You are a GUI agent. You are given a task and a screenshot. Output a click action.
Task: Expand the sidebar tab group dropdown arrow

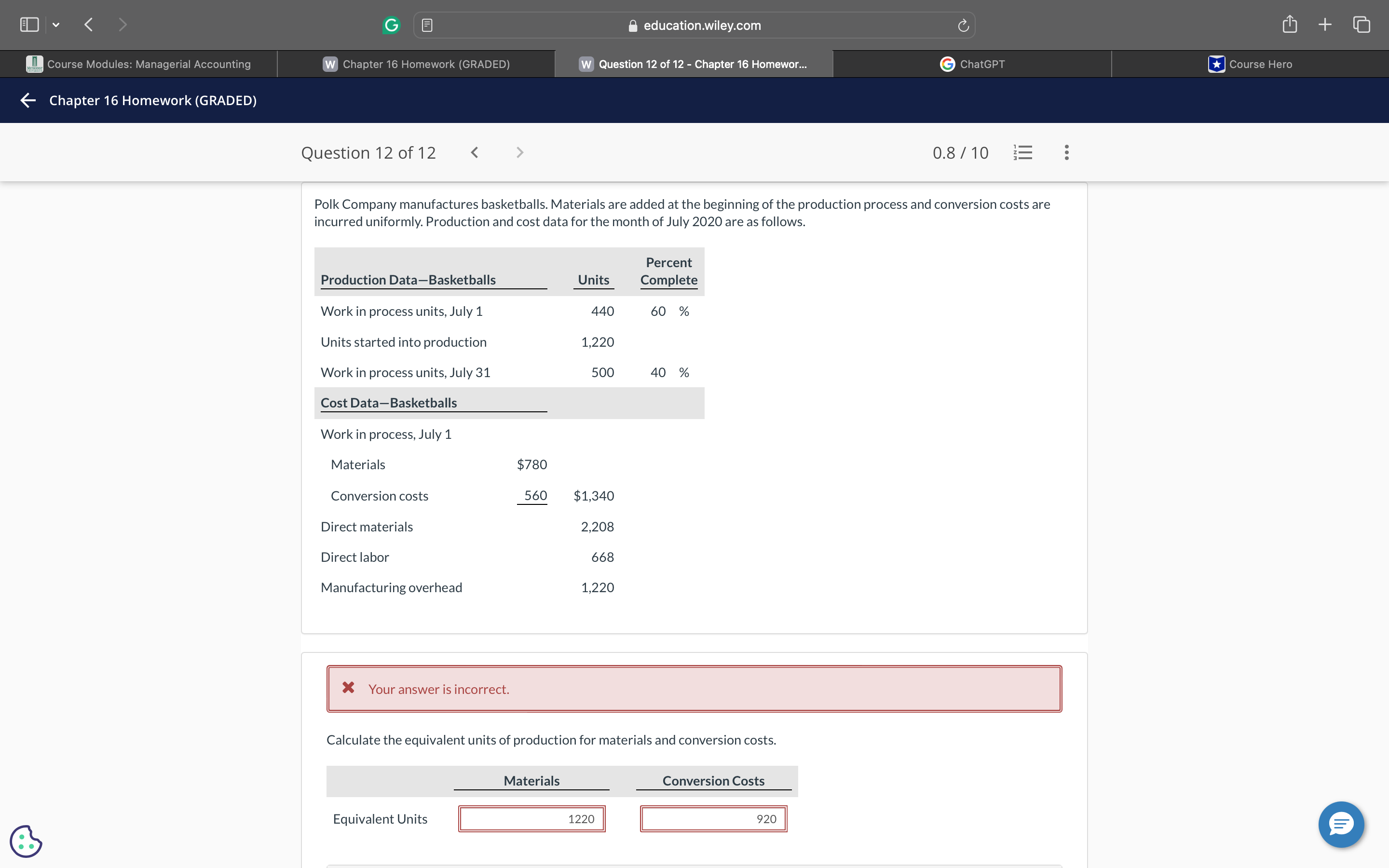tap(55, 25)
